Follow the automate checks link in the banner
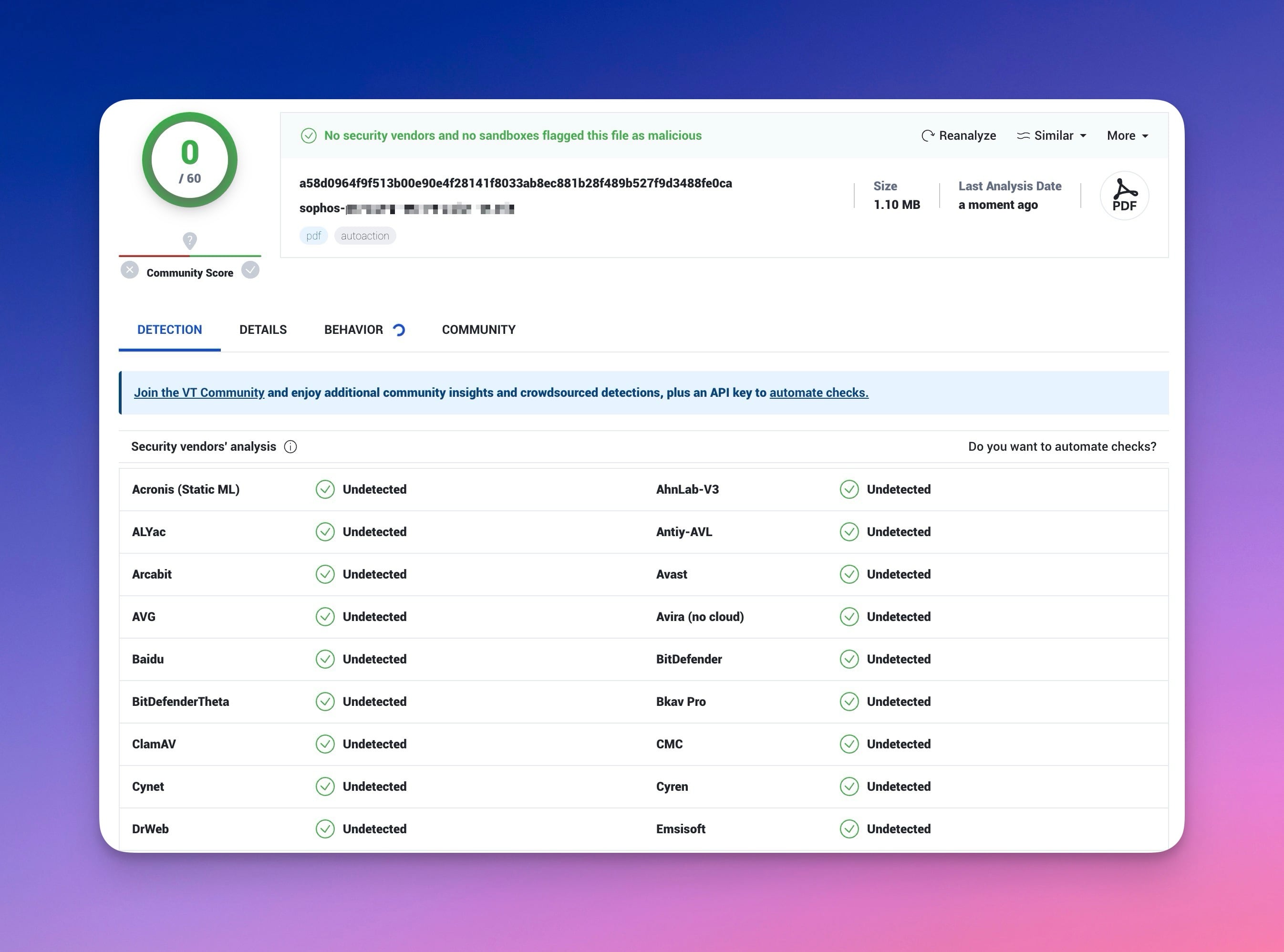The height and width of the screenshot is (952, 1284). 818,393
